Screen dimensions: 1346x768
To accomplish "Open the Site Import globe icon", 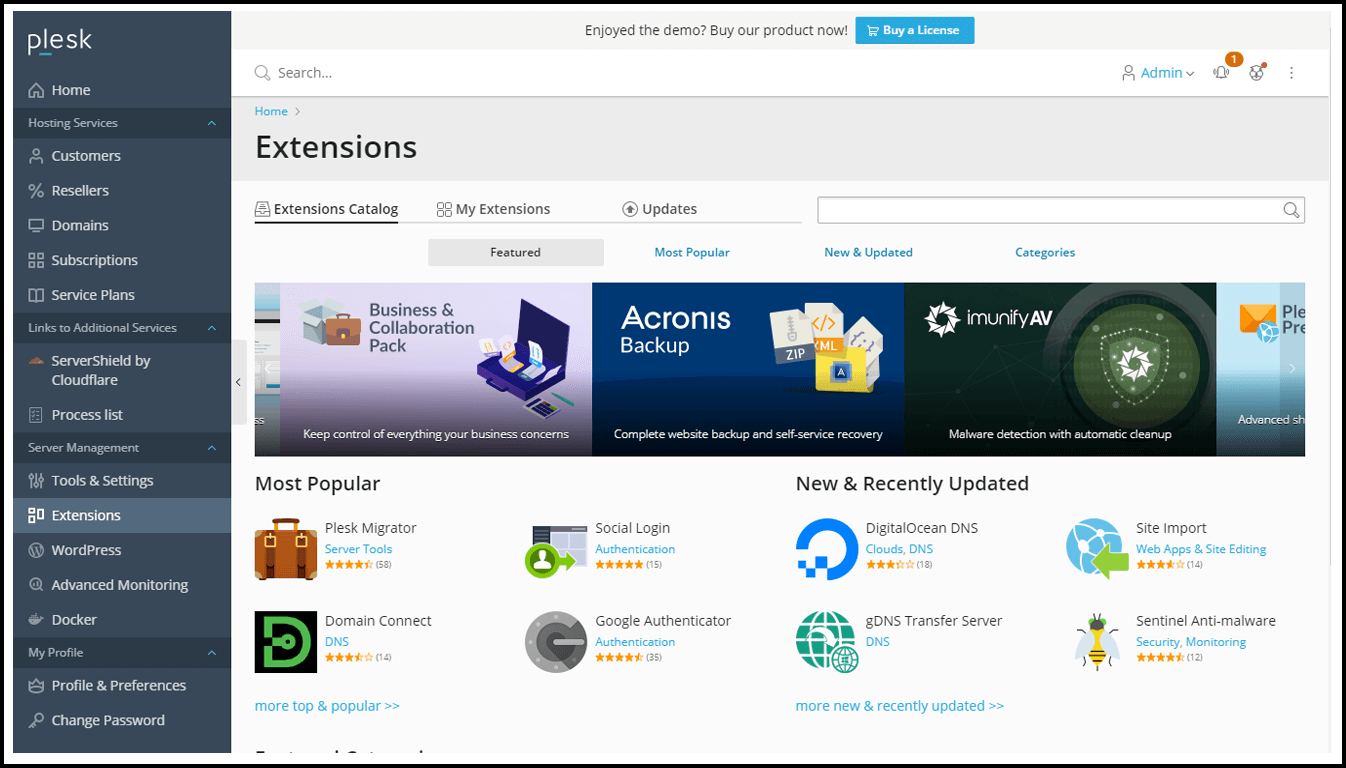I will click(x=1097, y=549).
